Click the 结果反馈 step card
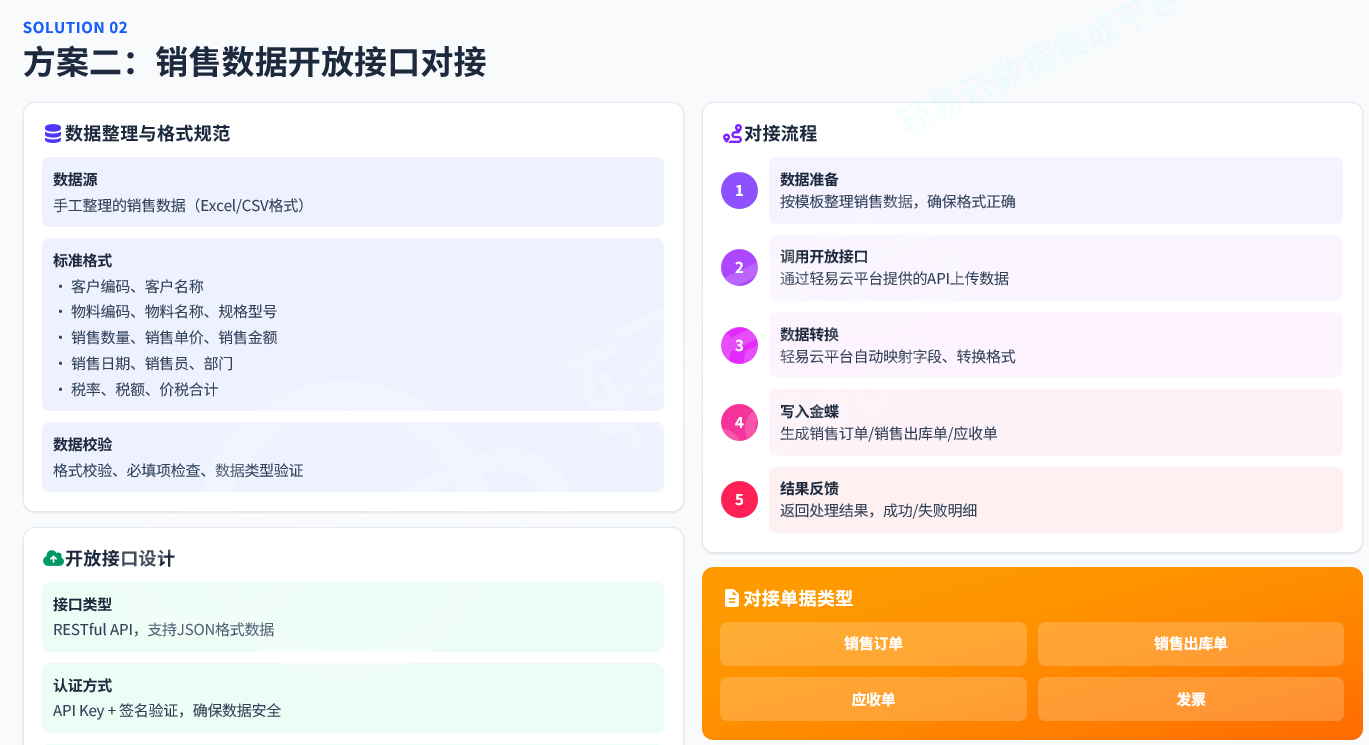1369x745 pixels. click(1055, 499)
